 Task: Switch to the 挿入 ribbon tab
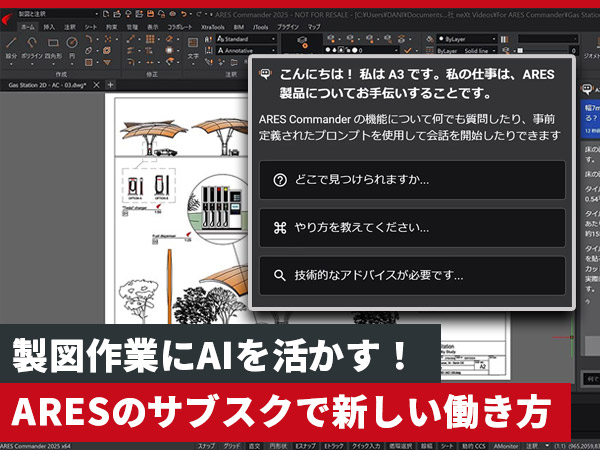coord(49,27)
